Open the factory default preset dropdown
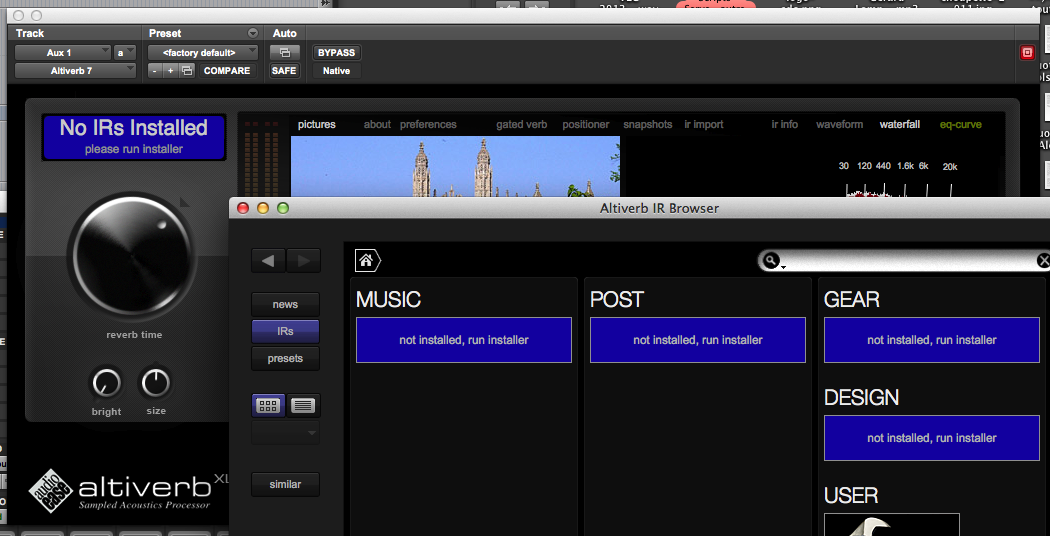 tap(203, 53)
